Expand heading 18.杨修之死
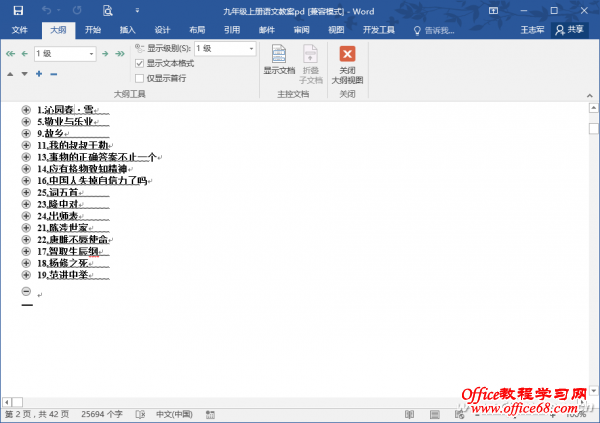This screenshot has width=600, height=423. [x=26, y=263]
